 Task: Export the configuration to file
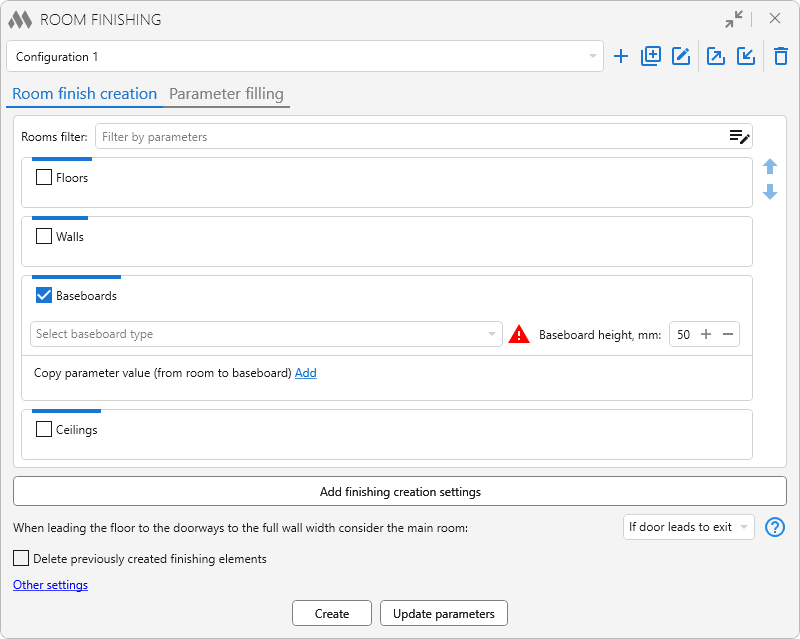716,56
